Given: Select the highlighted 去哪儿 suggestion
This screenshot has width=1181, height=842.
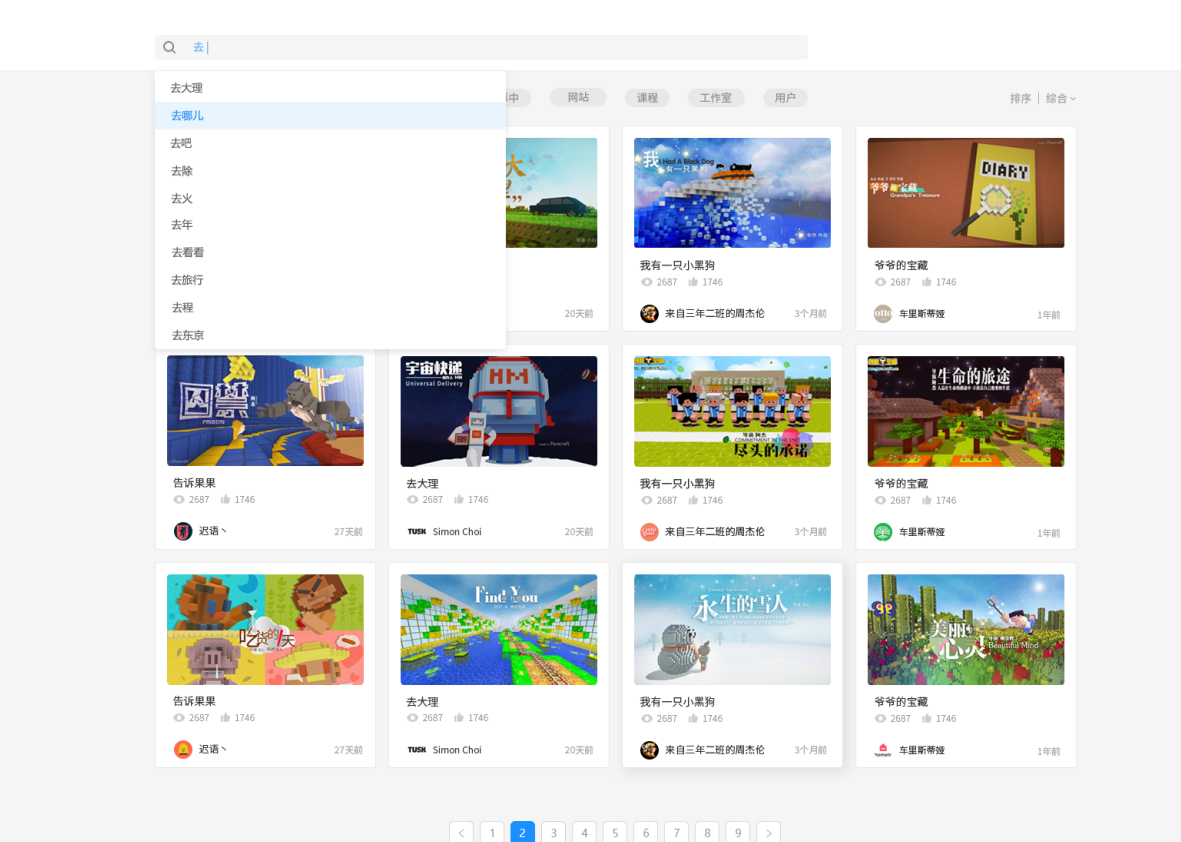Looking at the screenshot, I should (330, 115).
